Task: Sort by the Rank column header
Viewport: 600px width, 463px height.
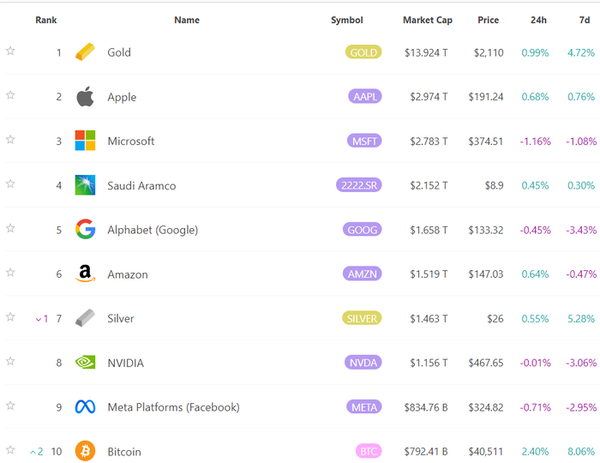Action: pos(46,20)
